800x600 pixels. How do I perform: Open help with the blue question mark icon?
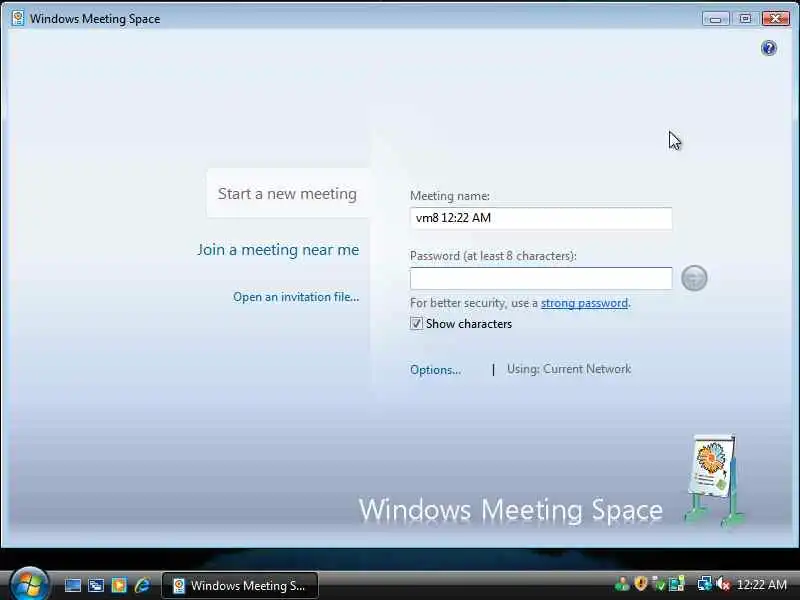pos(768,48)
